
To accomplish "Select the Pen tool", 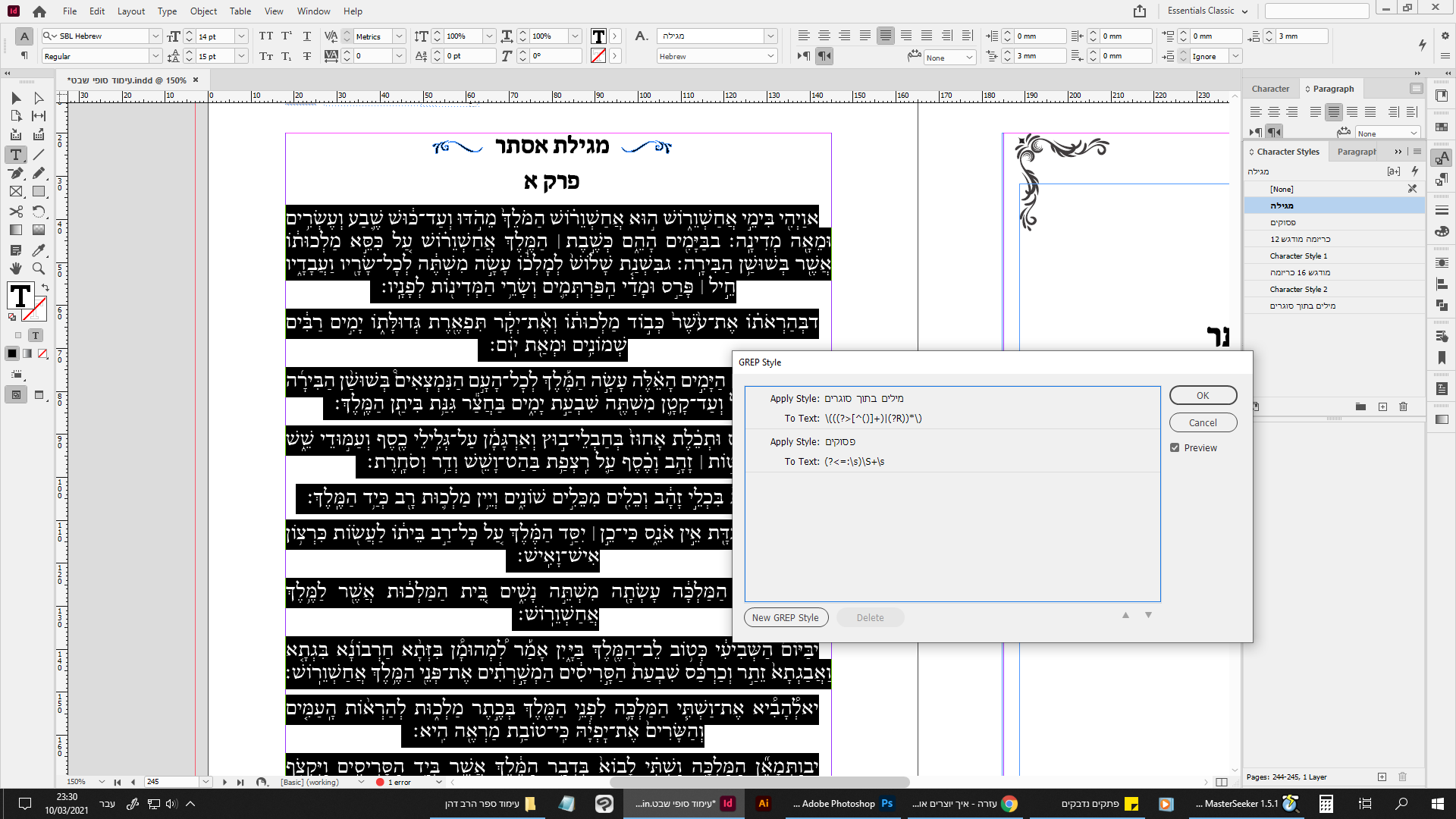I will click(15, 173).
